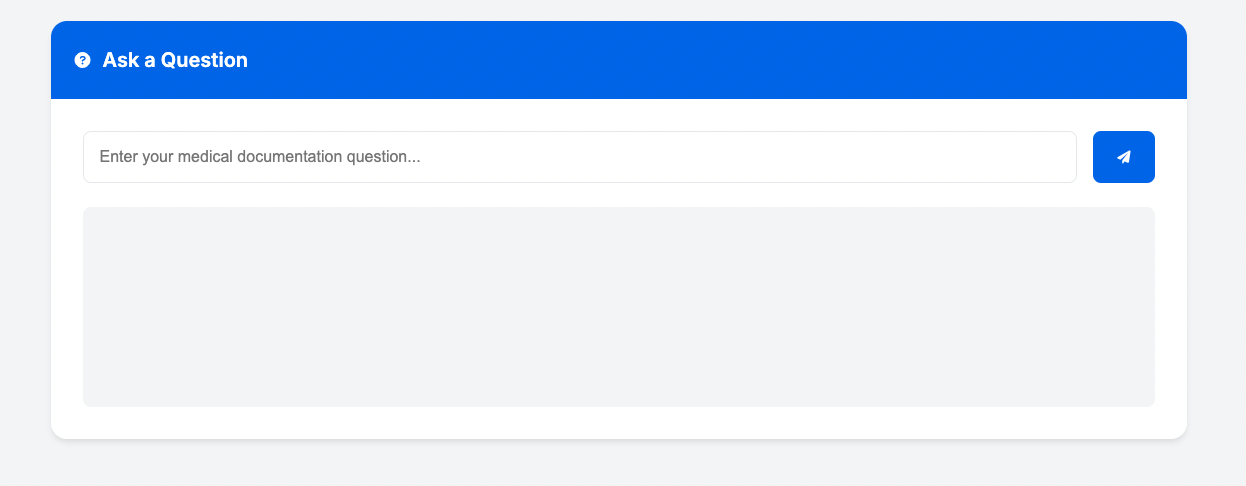Viewport: 1246px width, 486px height.
Task: Click inside the gray response area
Action: click(x=619, y=307)
